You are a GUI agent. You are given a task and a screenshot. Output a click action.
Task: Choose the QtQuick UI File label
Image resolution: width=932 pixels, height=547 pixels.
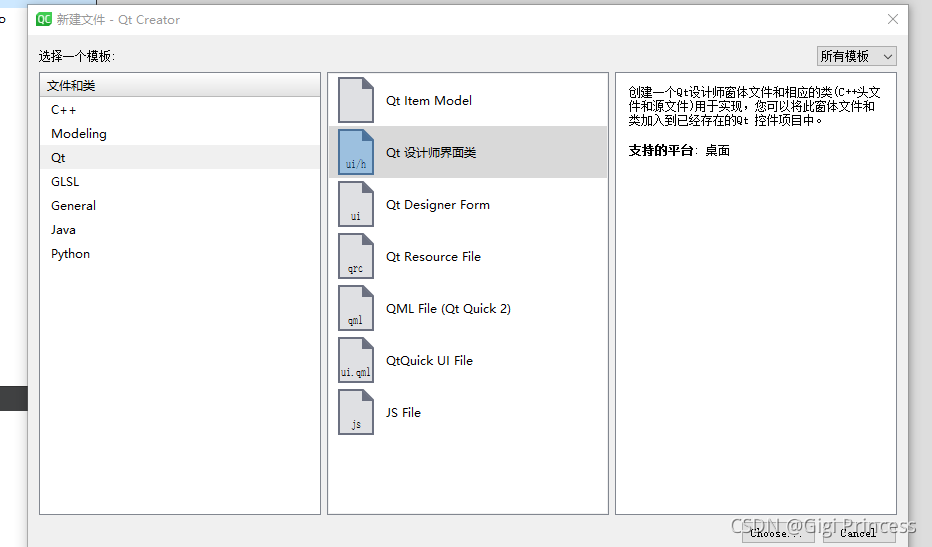pyautogui.click(x=429, y=360)
